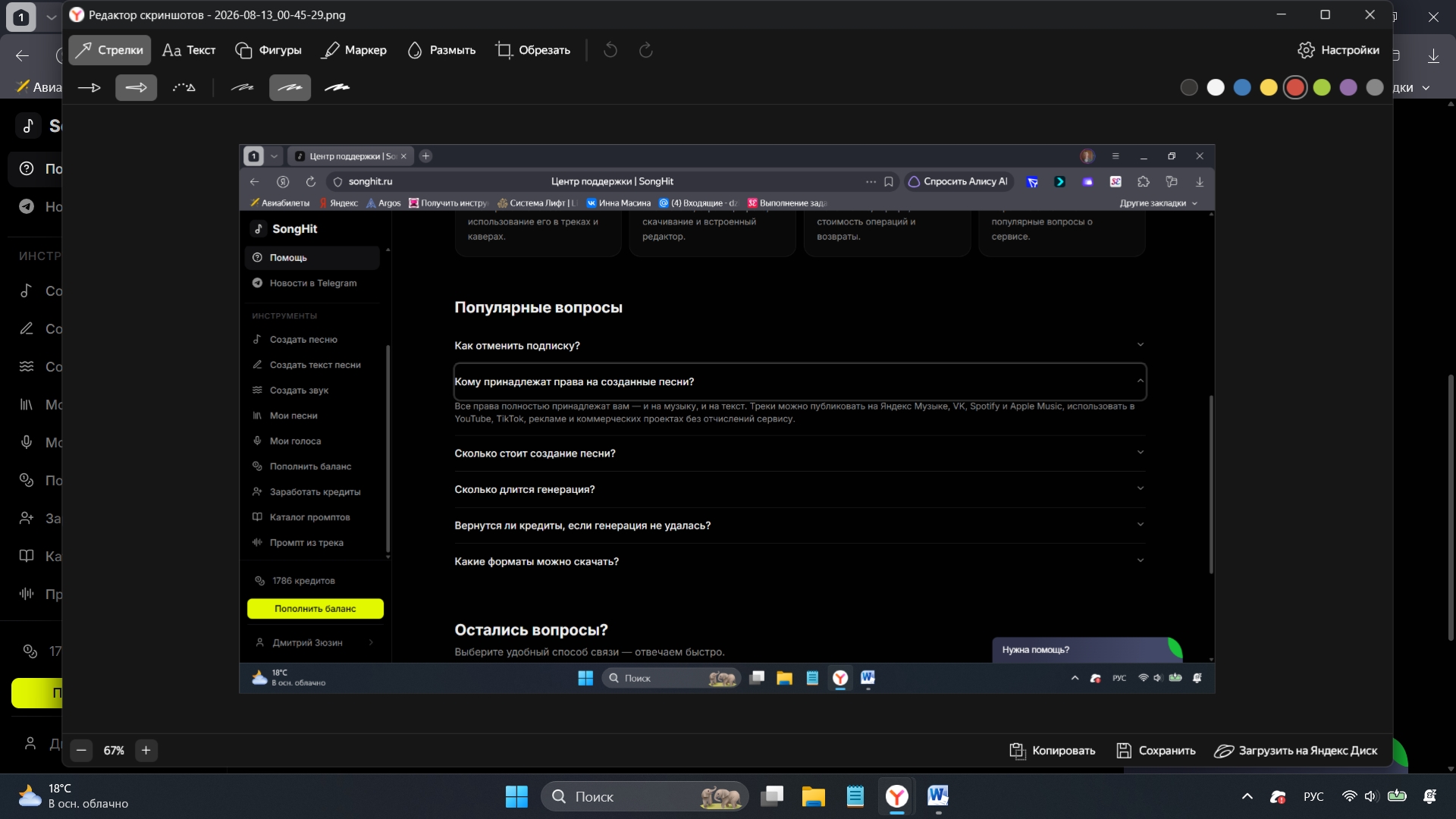Screen dimensions: 1456x819
Task: Copy the screenshot with Копировать
Action: 1053,751
